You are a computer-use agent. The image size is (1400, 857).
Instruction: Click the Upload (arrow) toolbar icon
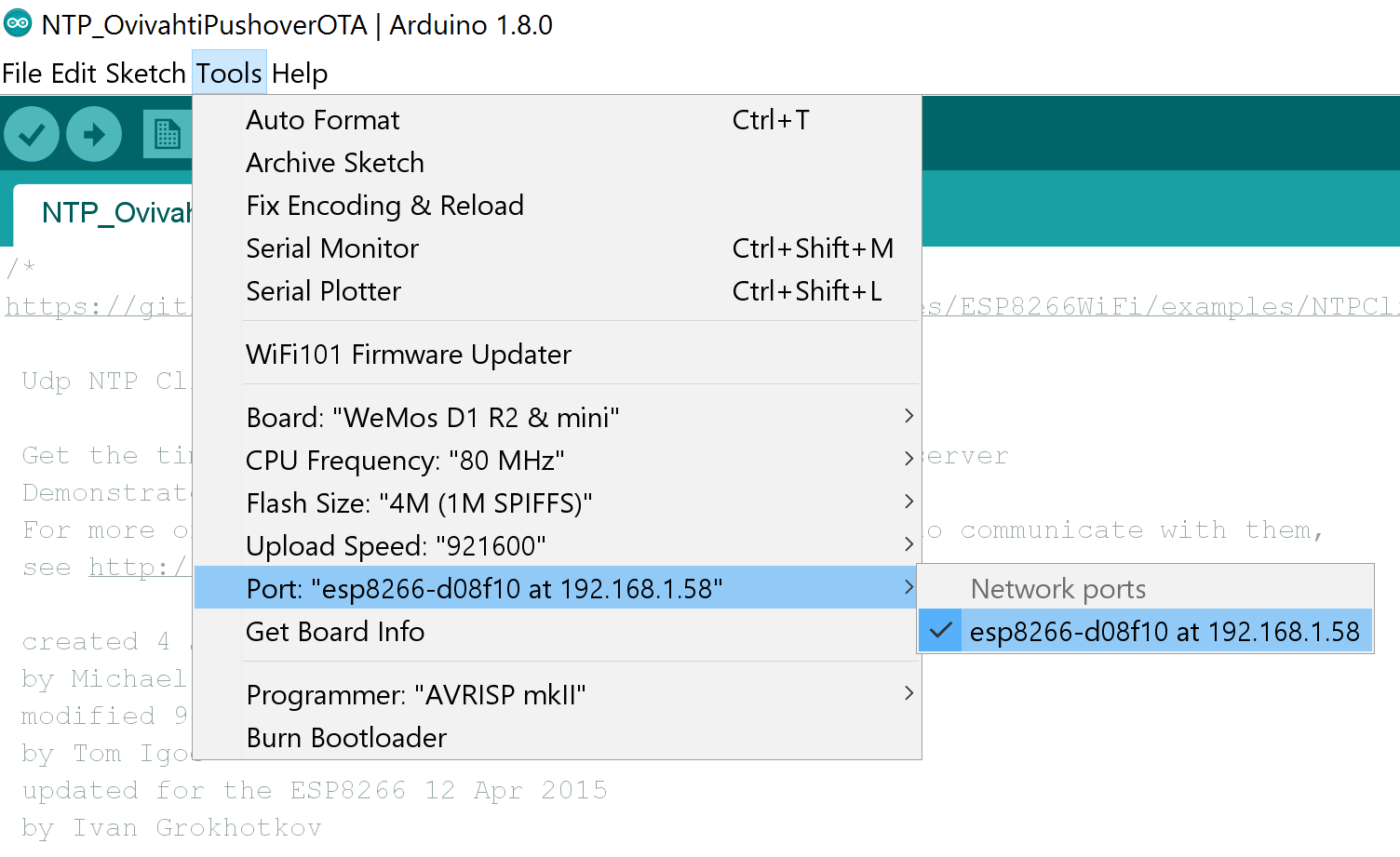[92, 134]
